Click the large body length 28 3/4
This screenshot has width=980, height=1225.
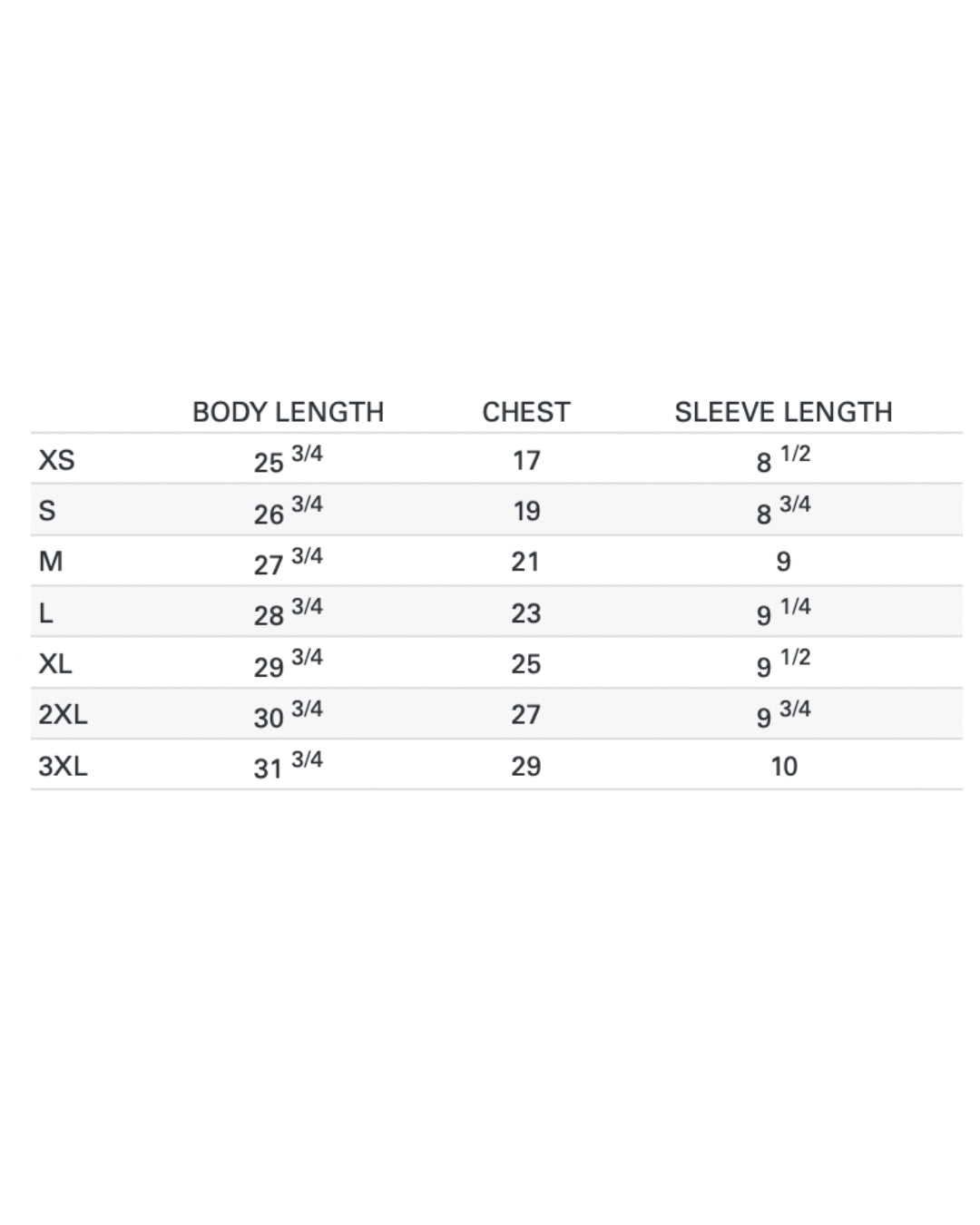coord(288,613)
